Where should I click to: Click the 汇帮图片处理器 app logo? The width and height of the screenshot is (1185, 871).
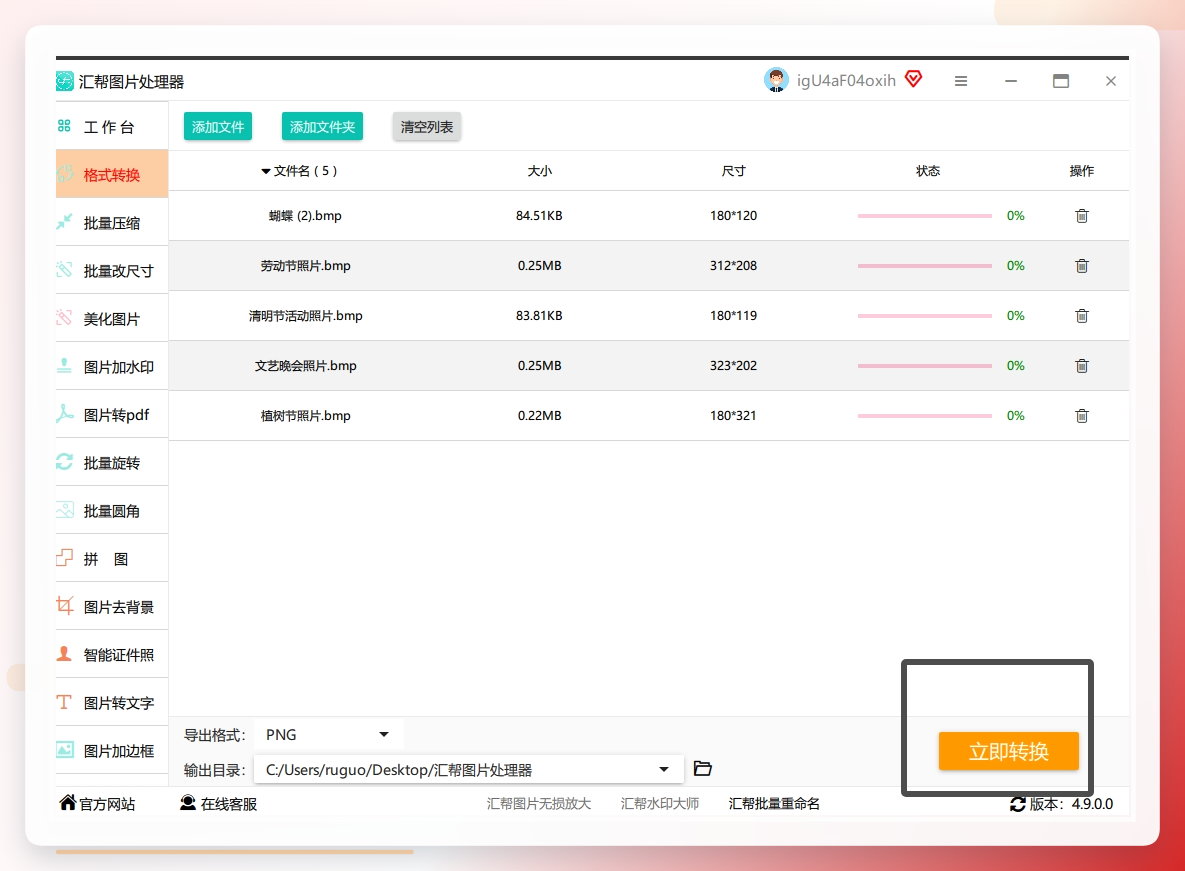pyautogui.click(x=65, y=81)
